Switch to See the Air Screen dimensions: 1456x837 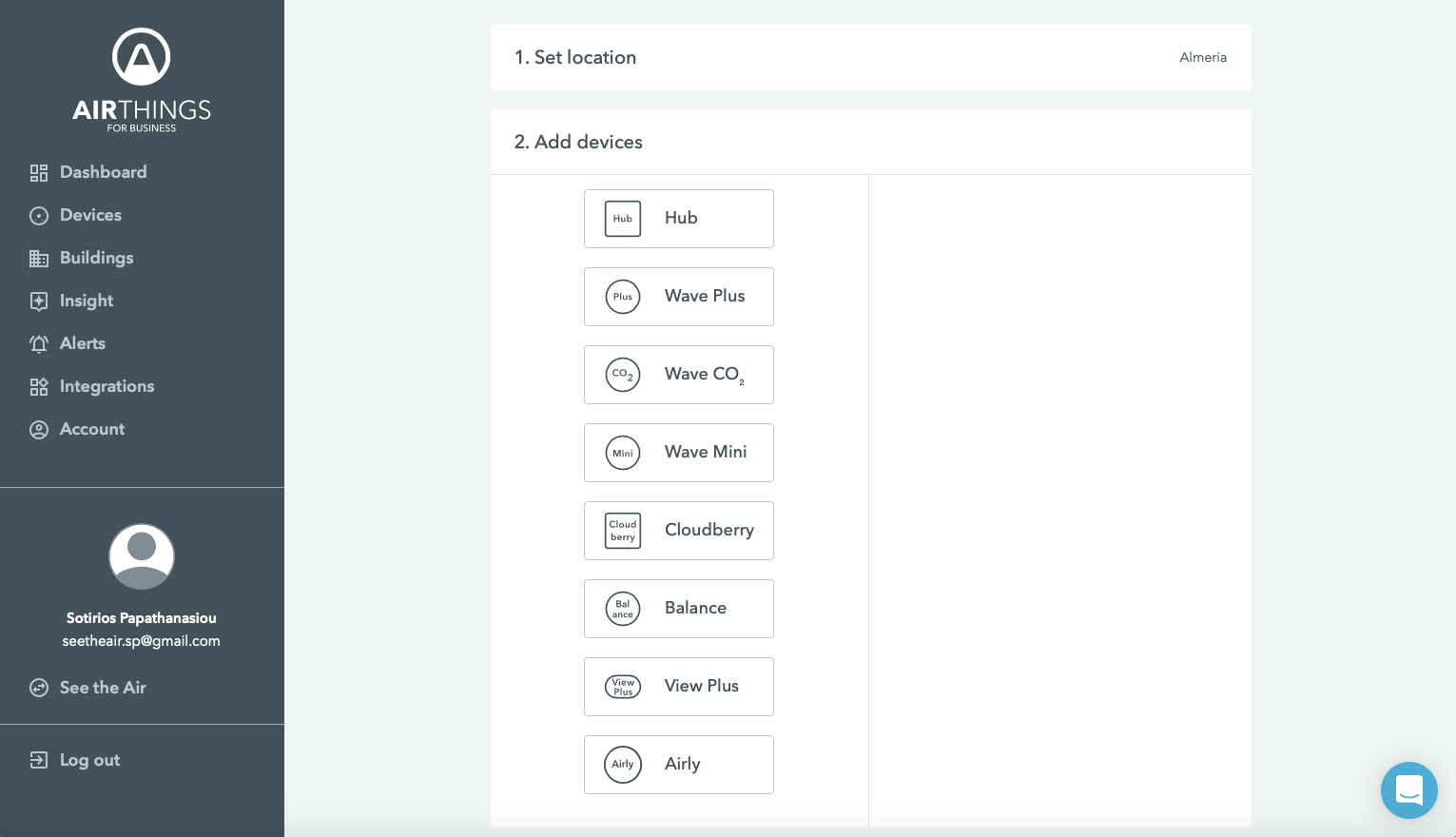point(103,688)
